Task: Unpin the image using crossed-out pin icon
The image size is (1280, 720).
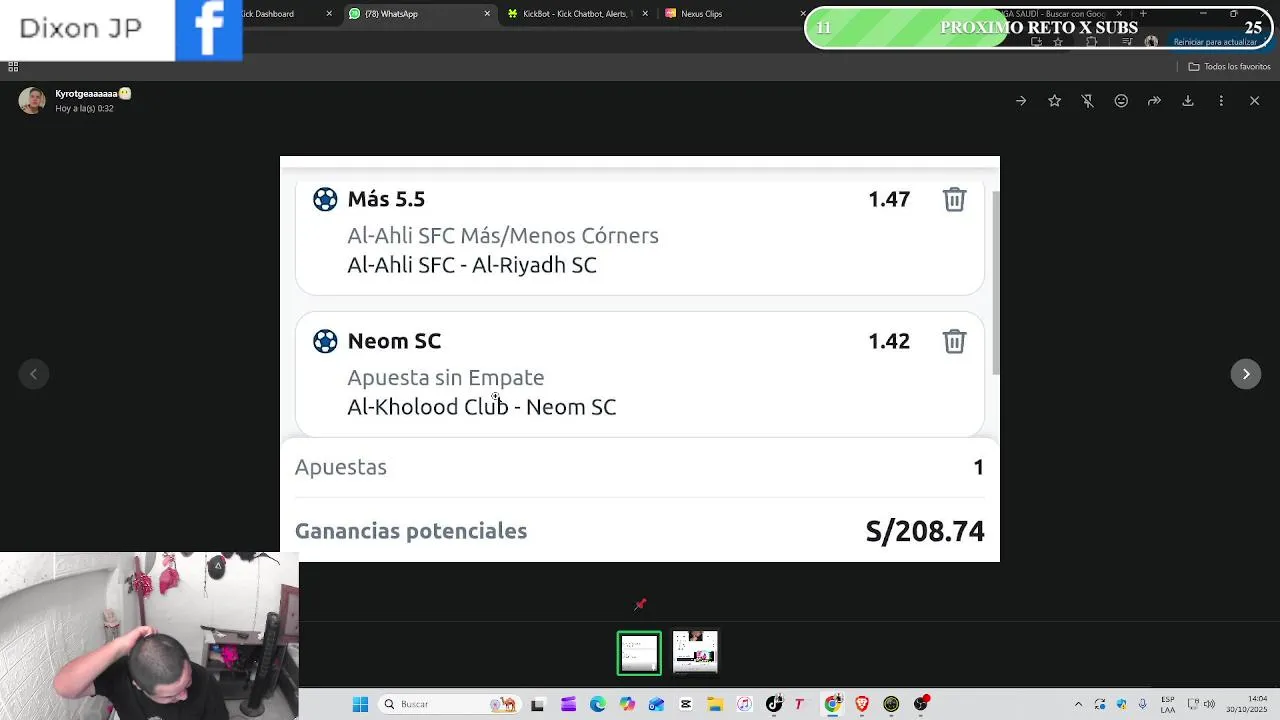Action: tap(1088, 101)
